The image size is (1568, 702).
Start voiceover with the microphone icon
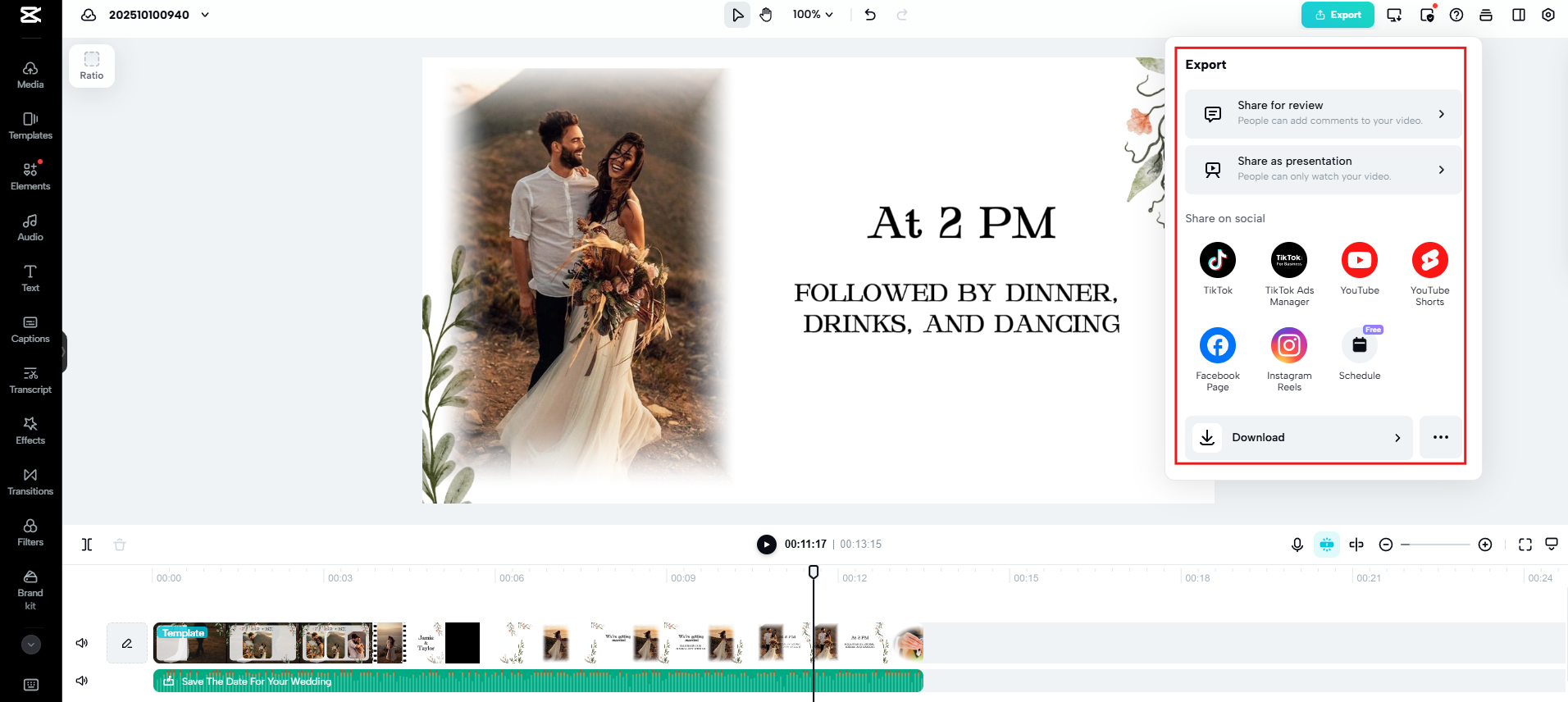click(x=1297, y=545)
